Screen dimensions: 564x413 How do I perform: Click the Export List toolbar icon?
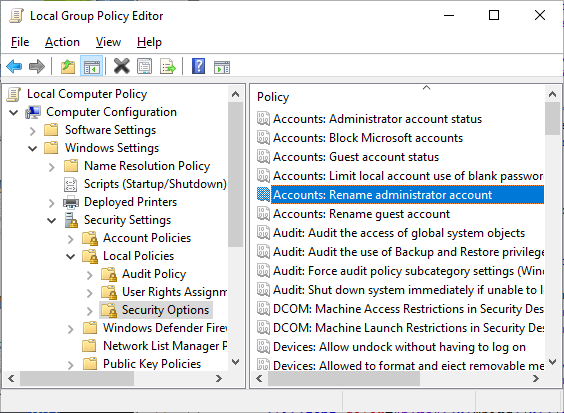click(x=168, y=67)
